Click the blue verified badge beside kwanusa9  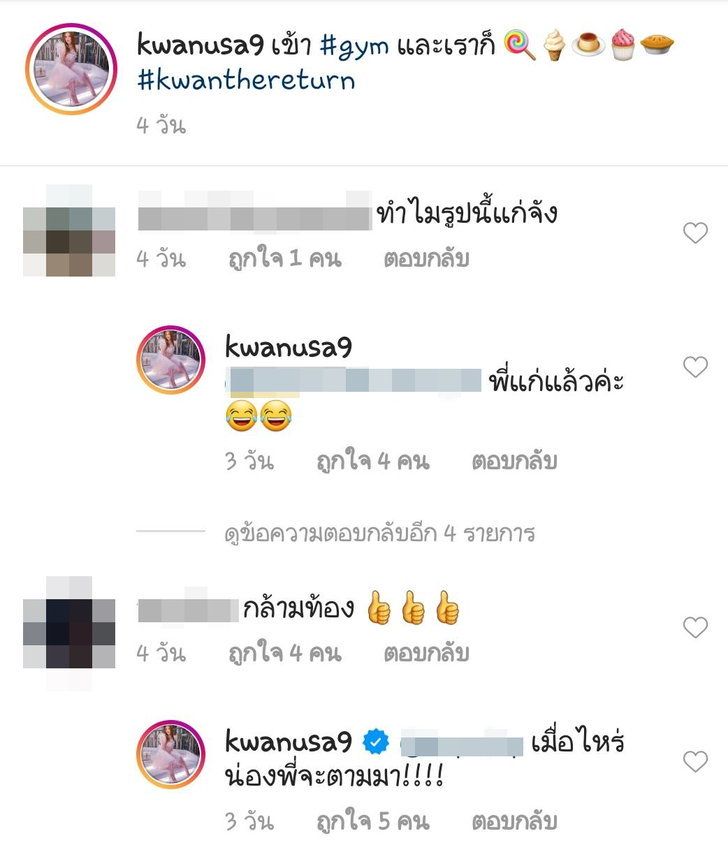click(x=376, y=742)
